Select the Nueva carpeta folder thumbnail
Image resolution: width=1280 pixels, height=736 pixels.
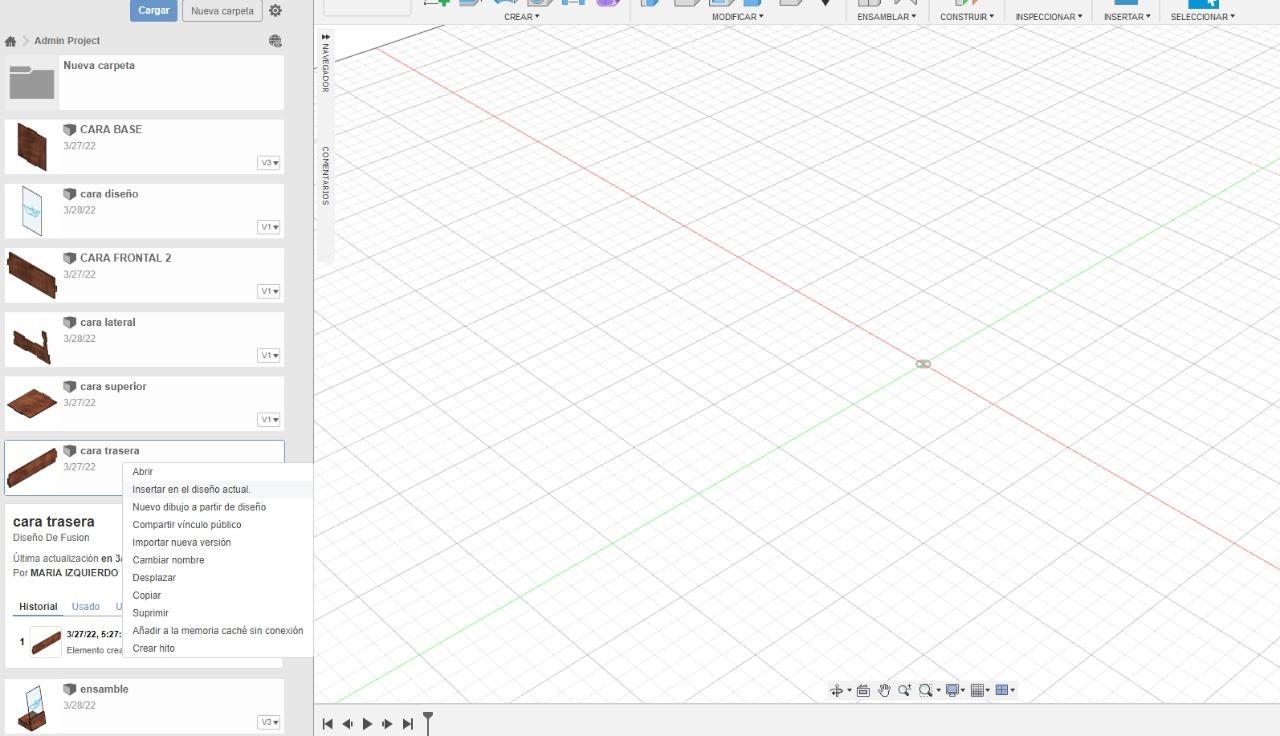tap(32, 83)
